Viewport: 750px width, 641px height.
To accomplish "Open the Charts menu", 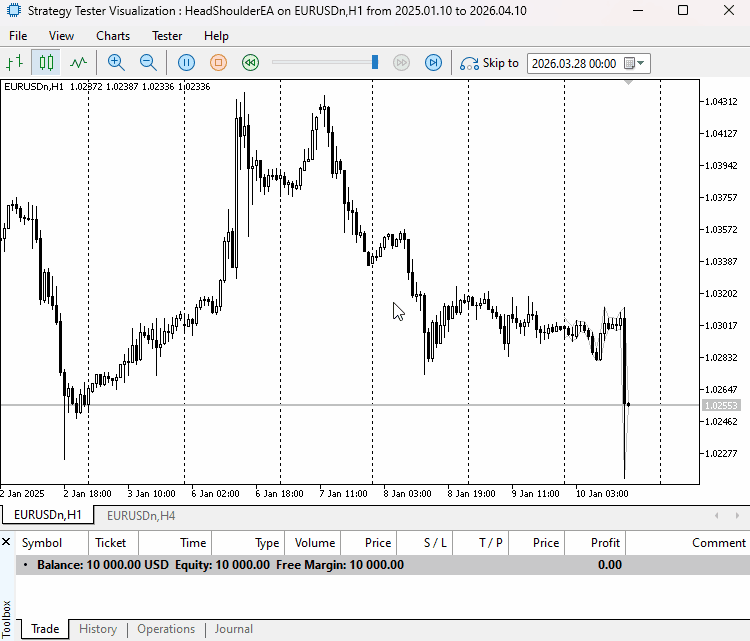I will (113, 36).
